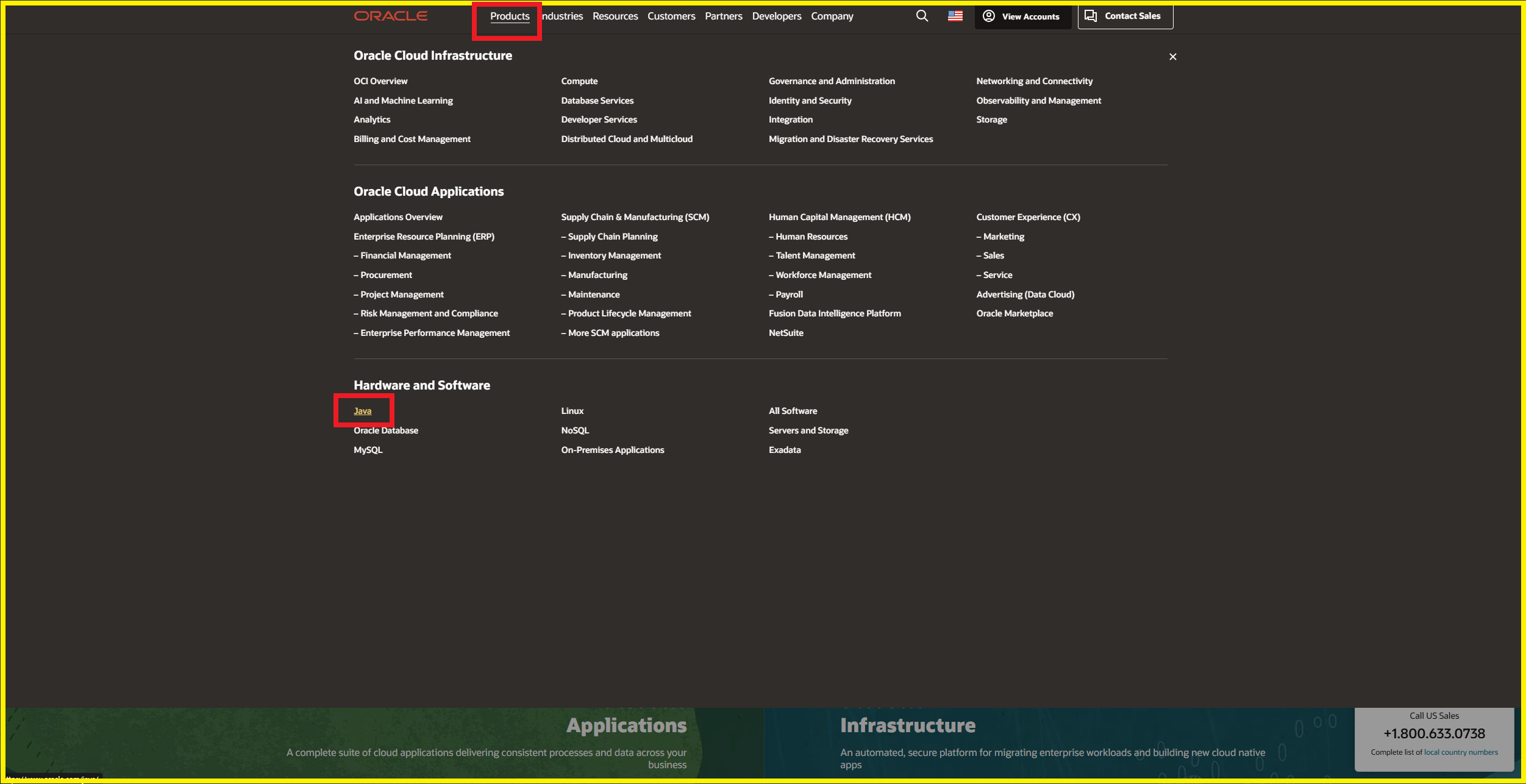The height and width of the screenshot is (784, 1526).
Task: Click the Contact Sales button
Action: (x=1125, y=16)
